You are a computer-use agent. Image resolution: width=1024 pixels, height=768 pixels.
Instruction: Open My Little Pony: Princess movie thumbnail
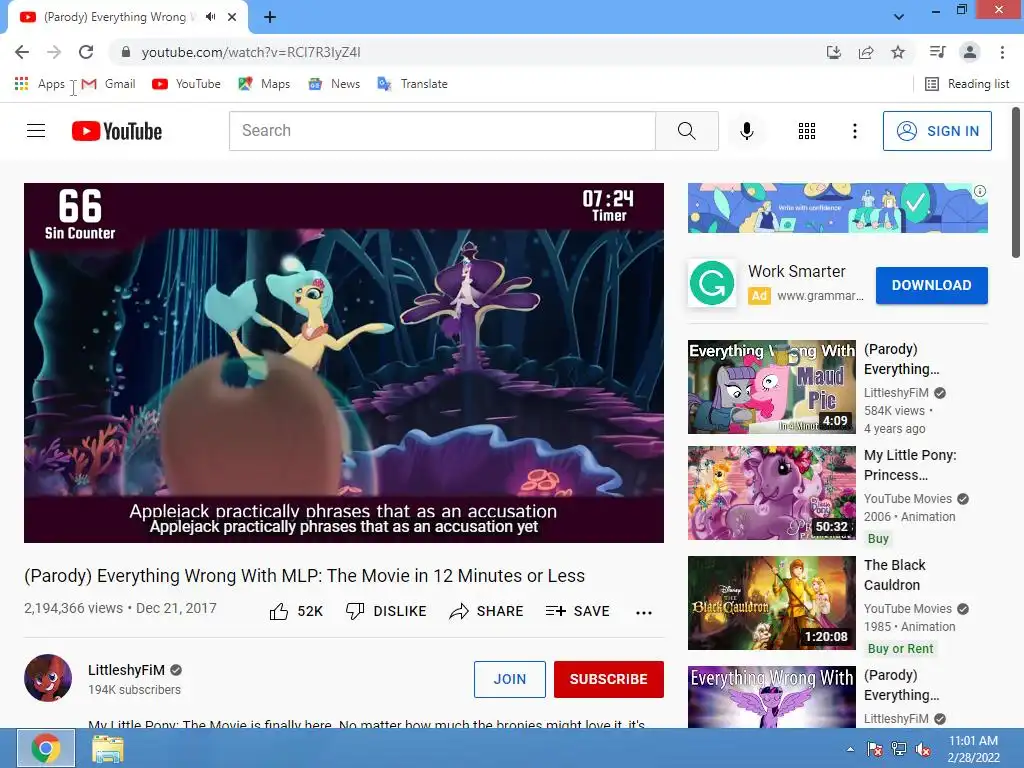coord(771,493)
